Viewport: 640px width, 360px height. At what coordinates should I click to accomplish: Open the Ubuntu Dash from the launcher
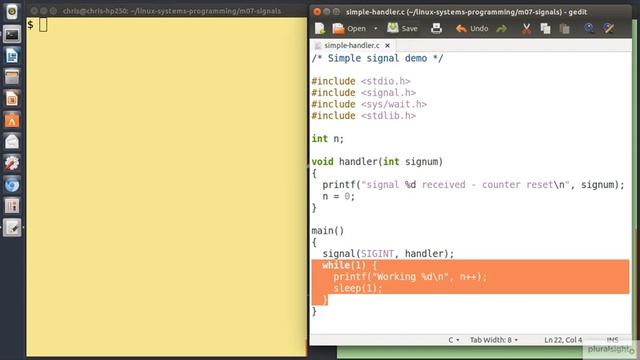12,12
